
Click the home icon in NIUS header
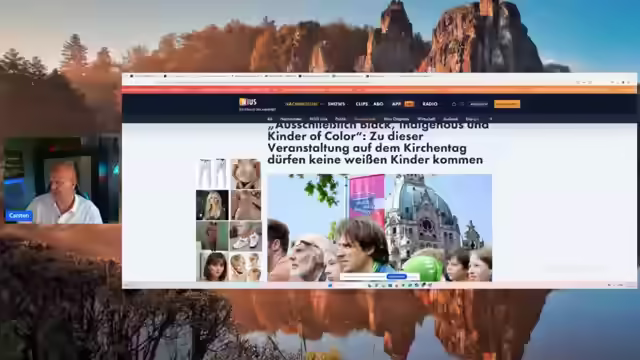tap(453, 104)
